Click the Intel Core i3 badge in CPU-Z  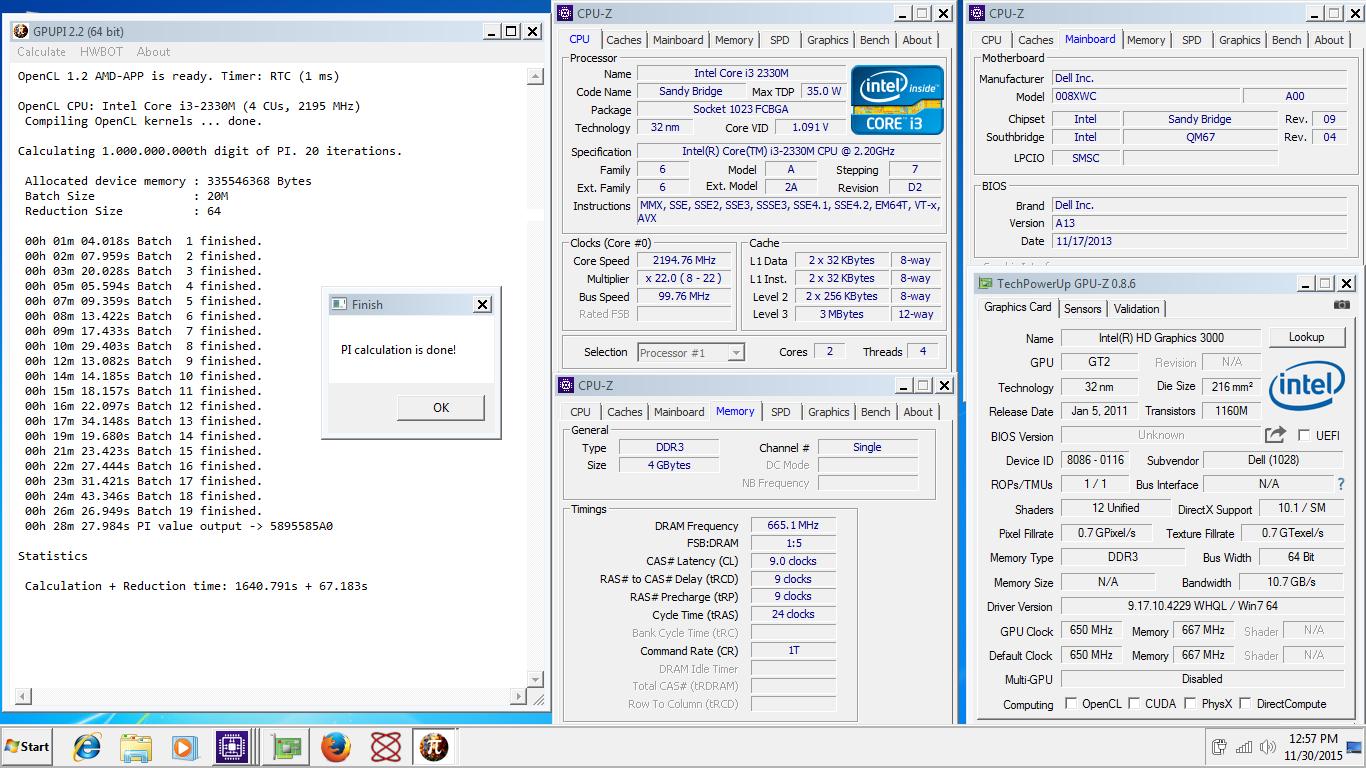click(897, 100)
